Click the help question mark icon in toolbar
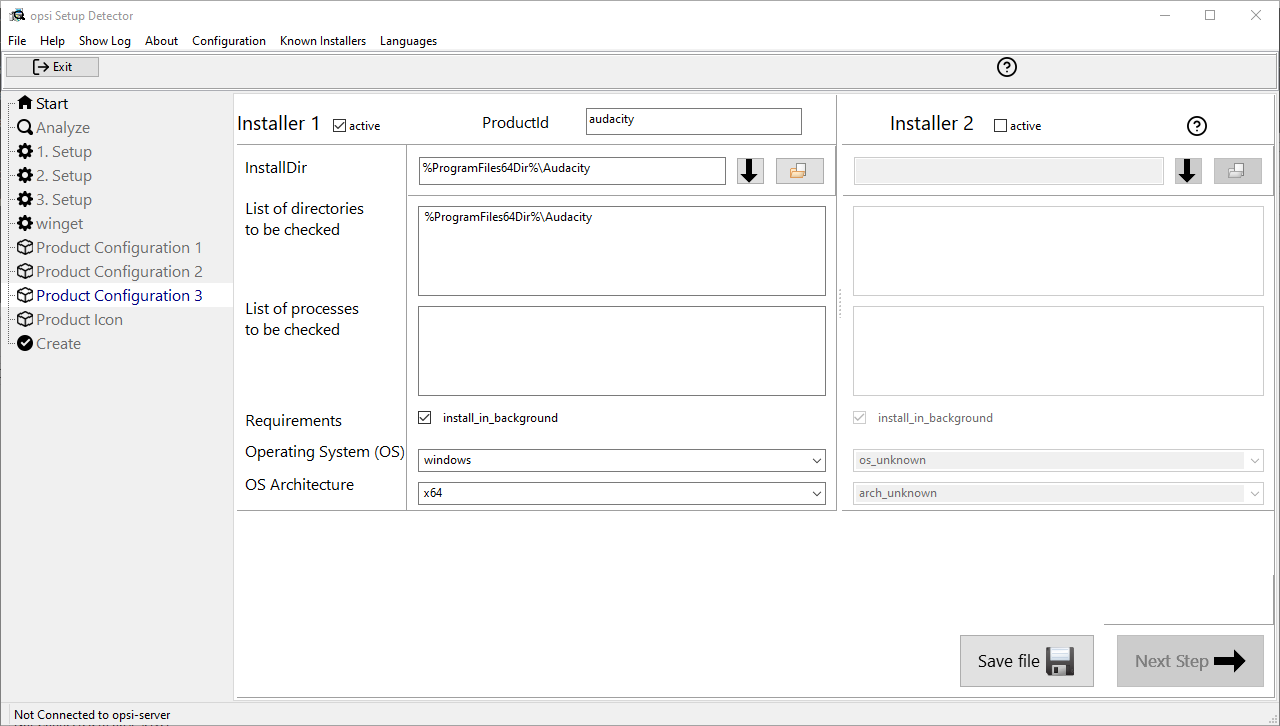The width and height of the screenshot is (1280, 726). click(1007, 67)
